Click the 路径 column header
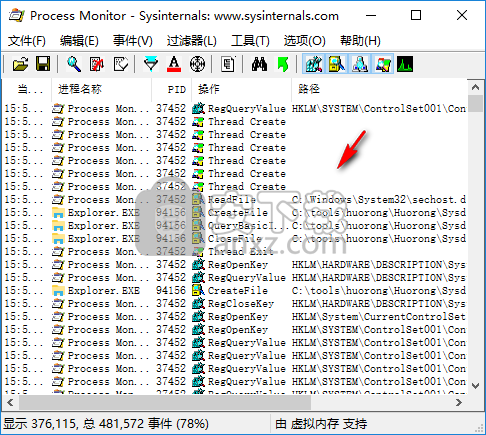 point(379,89)
